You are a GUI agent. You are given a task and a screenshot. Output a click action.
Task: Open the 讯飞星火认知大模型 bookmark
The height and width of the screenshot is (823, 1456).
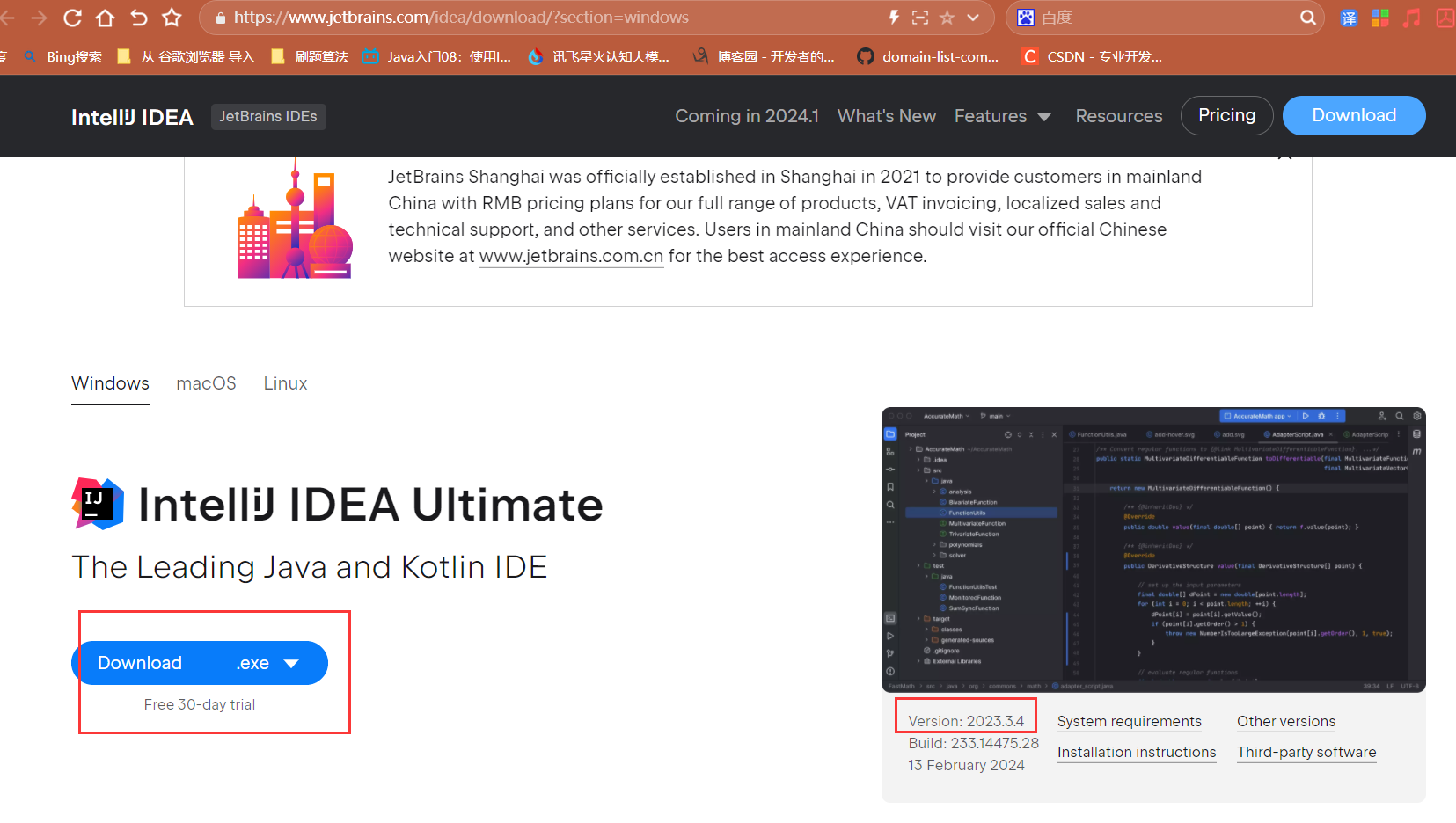coord(599,57)
